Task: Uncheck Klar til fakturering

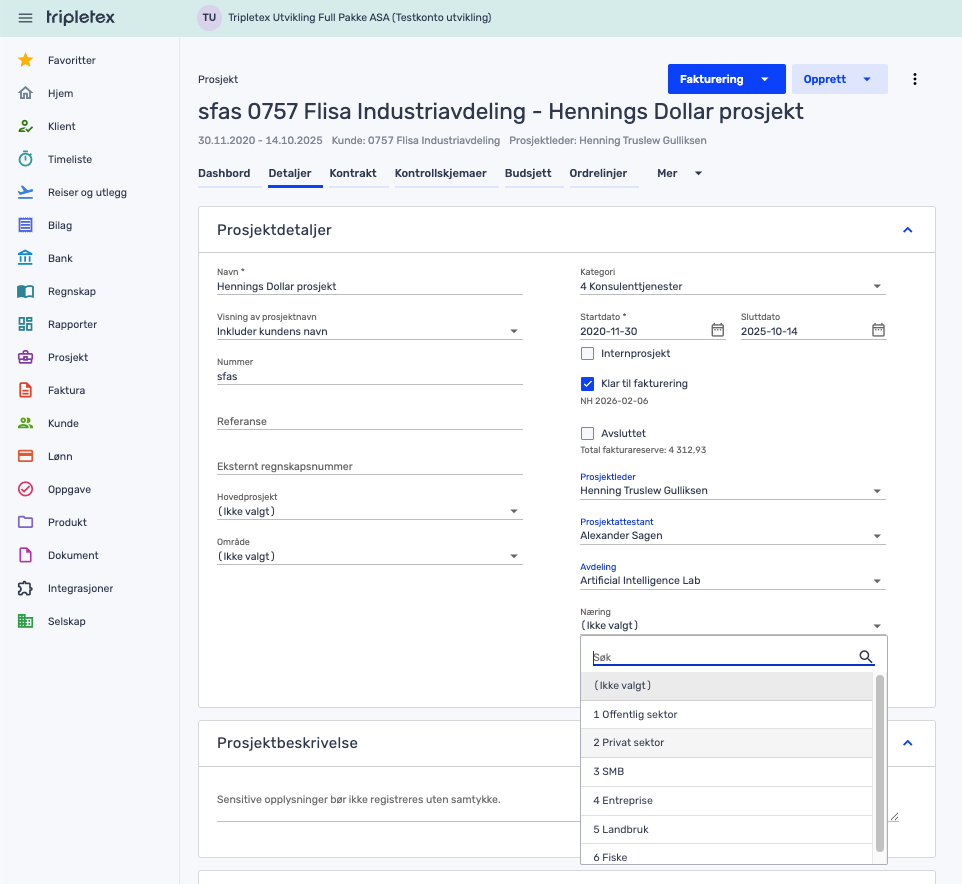Action: 588,383
